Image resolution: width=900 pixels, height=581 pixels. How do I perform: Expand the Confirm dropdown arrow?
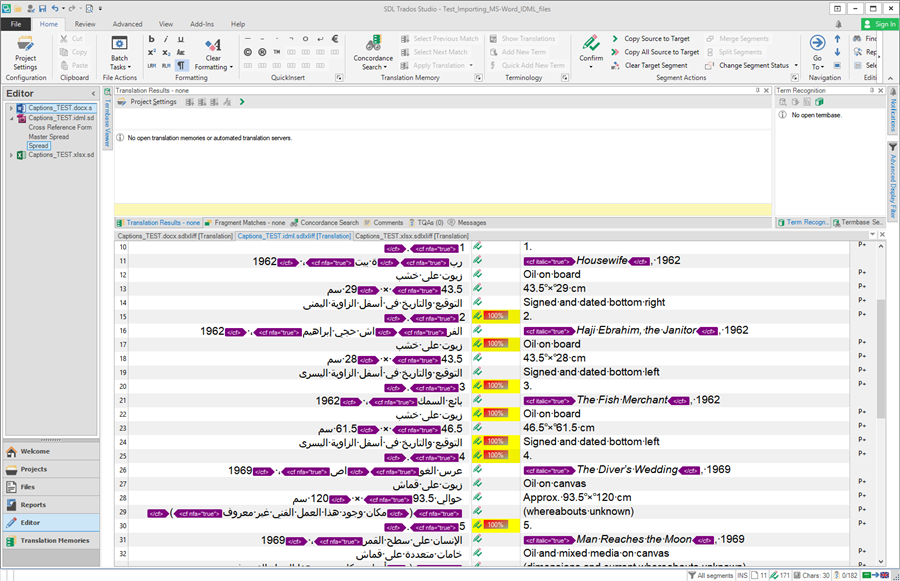pyautogui.click(x=591, y=67)
